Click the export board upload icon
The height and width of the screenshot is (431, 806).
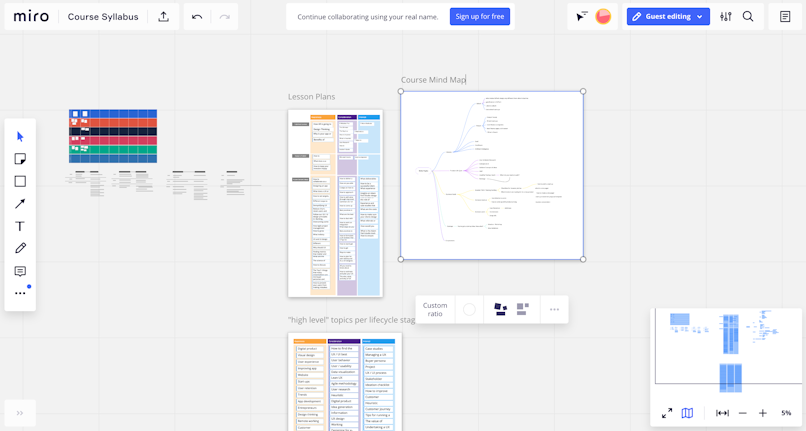(x=163, y=16)
